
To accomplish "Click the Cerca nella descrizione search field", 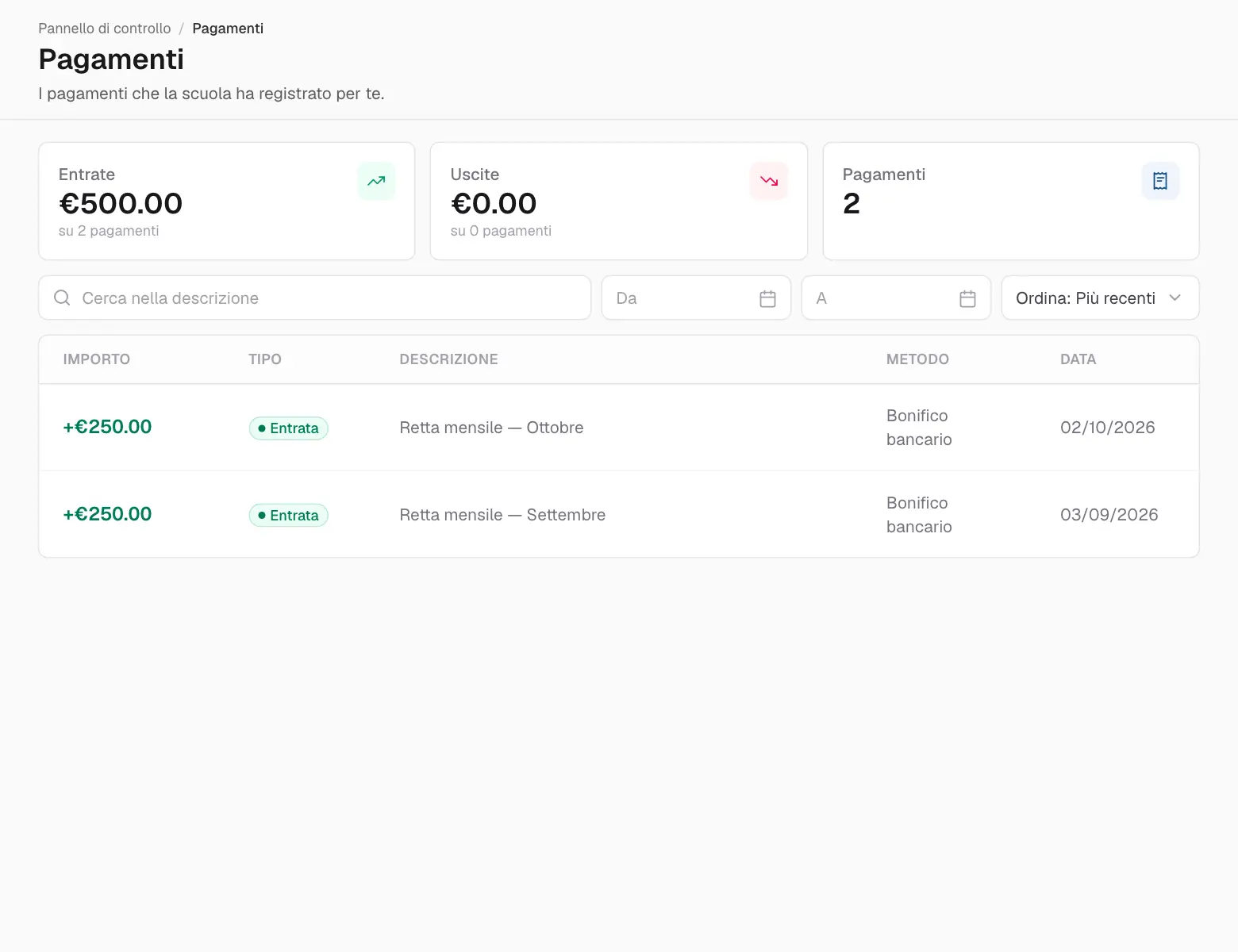I will 315,298.
